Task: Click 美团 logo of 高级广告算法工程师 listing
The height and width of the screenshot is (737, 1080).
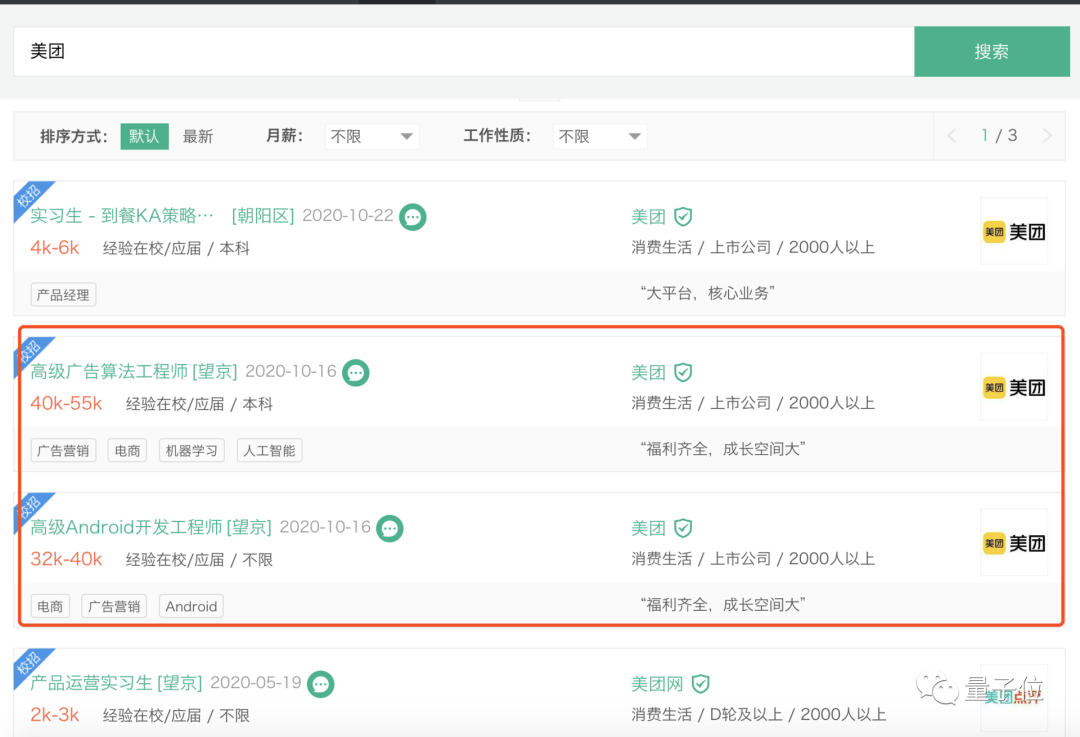Action: click(x=1014, y=387)
